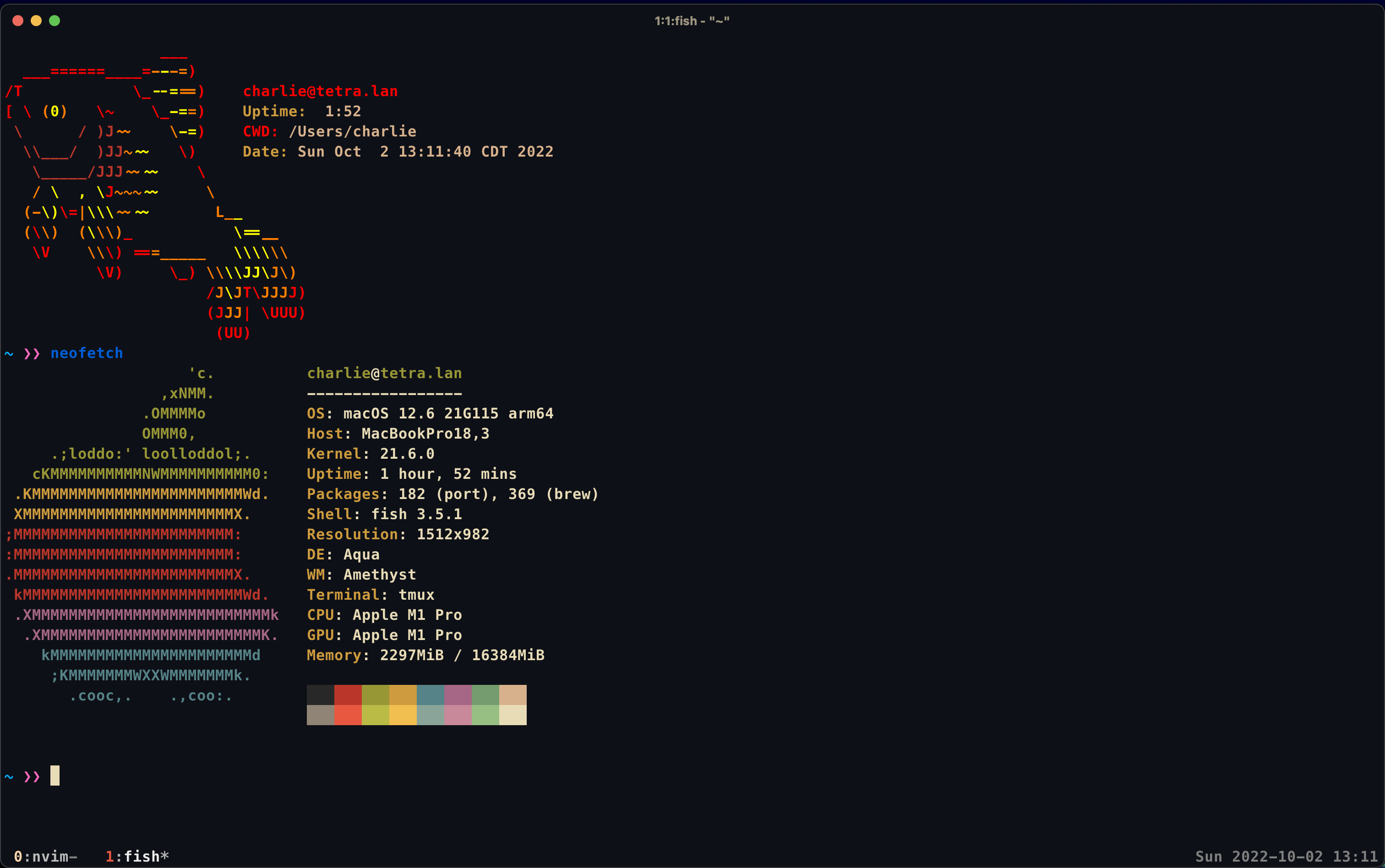Click the Memory usage line in neofetch
The image size is (1385, 868).
(x=425, y=655)
